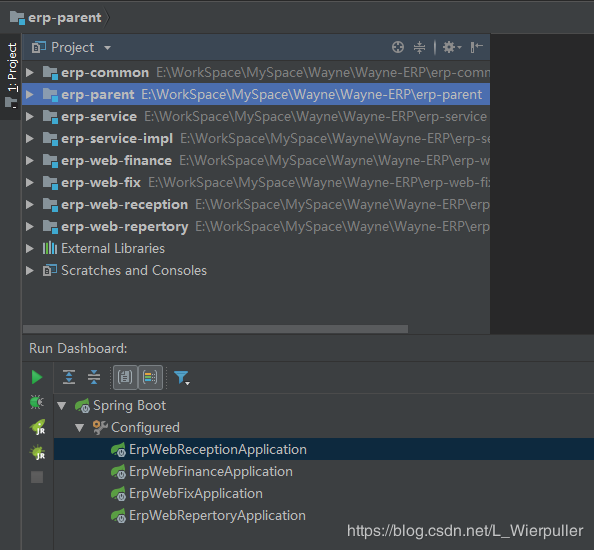594x550 pixels.
Task: Collapse the Spring Boot node
Action: click(61, 406)
